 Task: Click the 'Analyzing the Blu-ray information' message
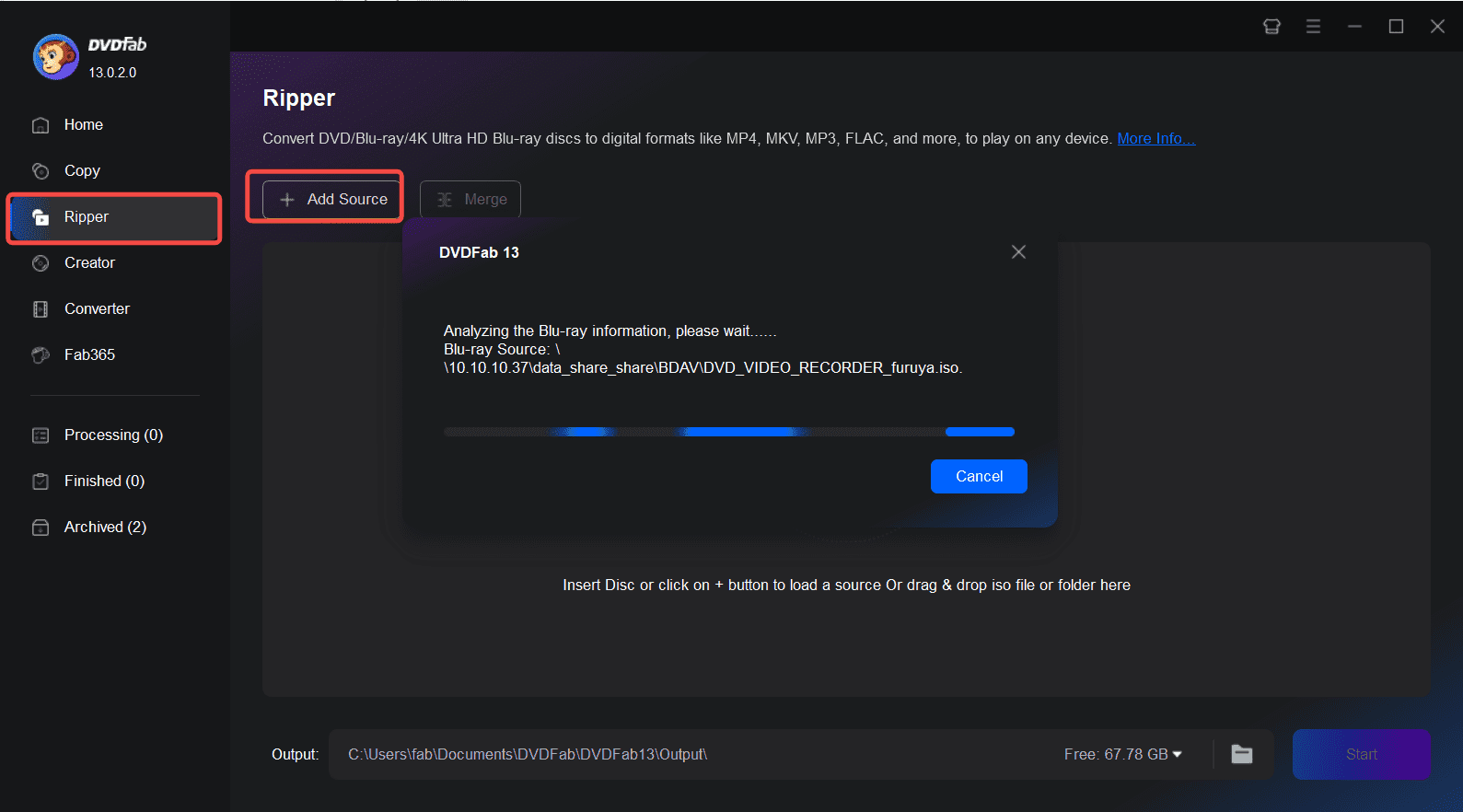(x=610, y=331)
